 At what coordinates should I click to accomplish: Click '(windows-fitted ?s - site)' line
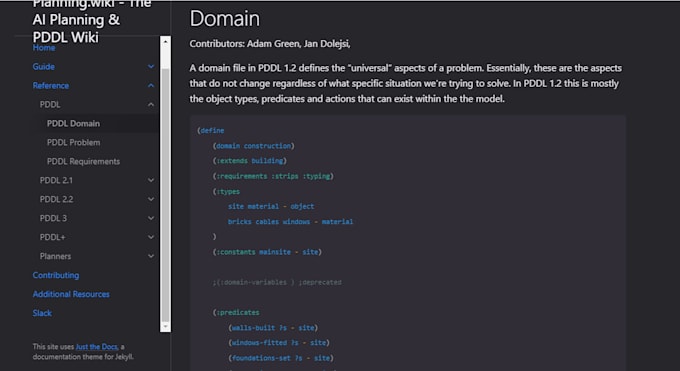(x=279, y=343)
